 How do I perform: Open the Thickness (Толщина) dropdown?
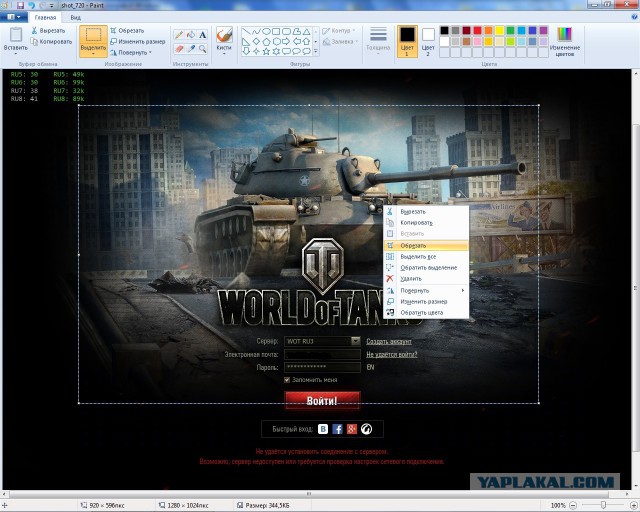point(378,41)
